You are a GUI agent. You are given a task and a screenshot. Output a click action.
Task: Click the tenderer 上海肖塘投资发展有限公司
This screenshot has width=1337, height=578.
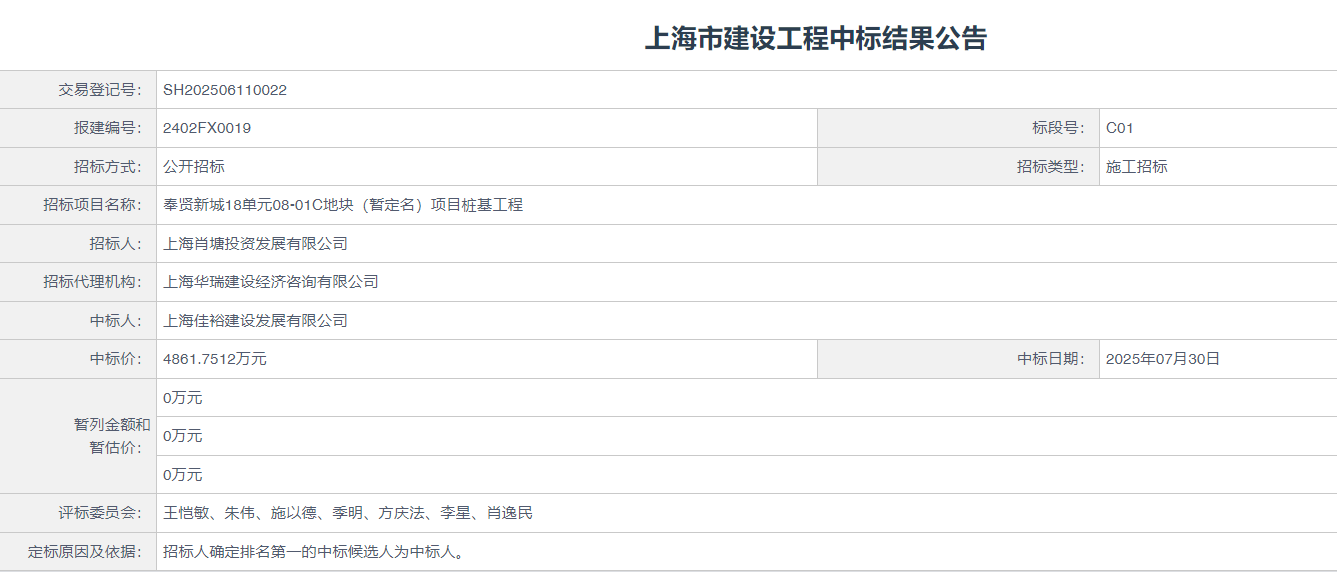(x=255, y=244)
